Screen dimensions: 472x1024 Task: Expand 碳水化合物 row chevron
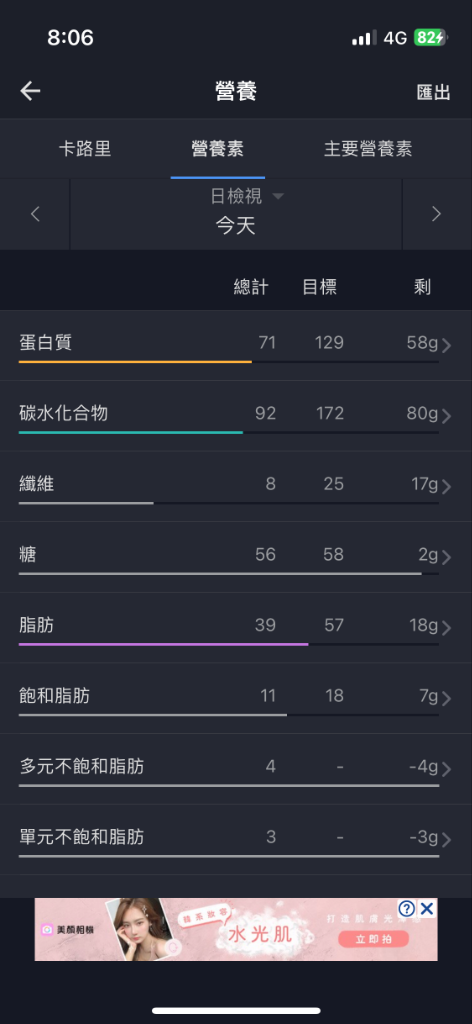tap(447, 416)
